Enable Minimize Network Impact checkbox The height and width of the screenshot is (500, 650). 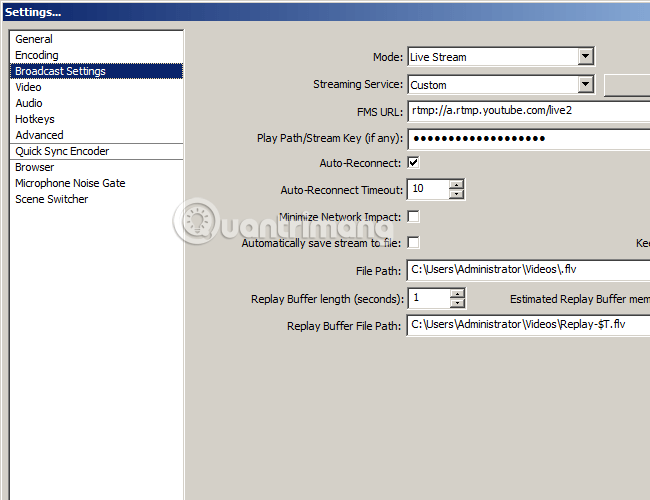click(x=413, y=216)
